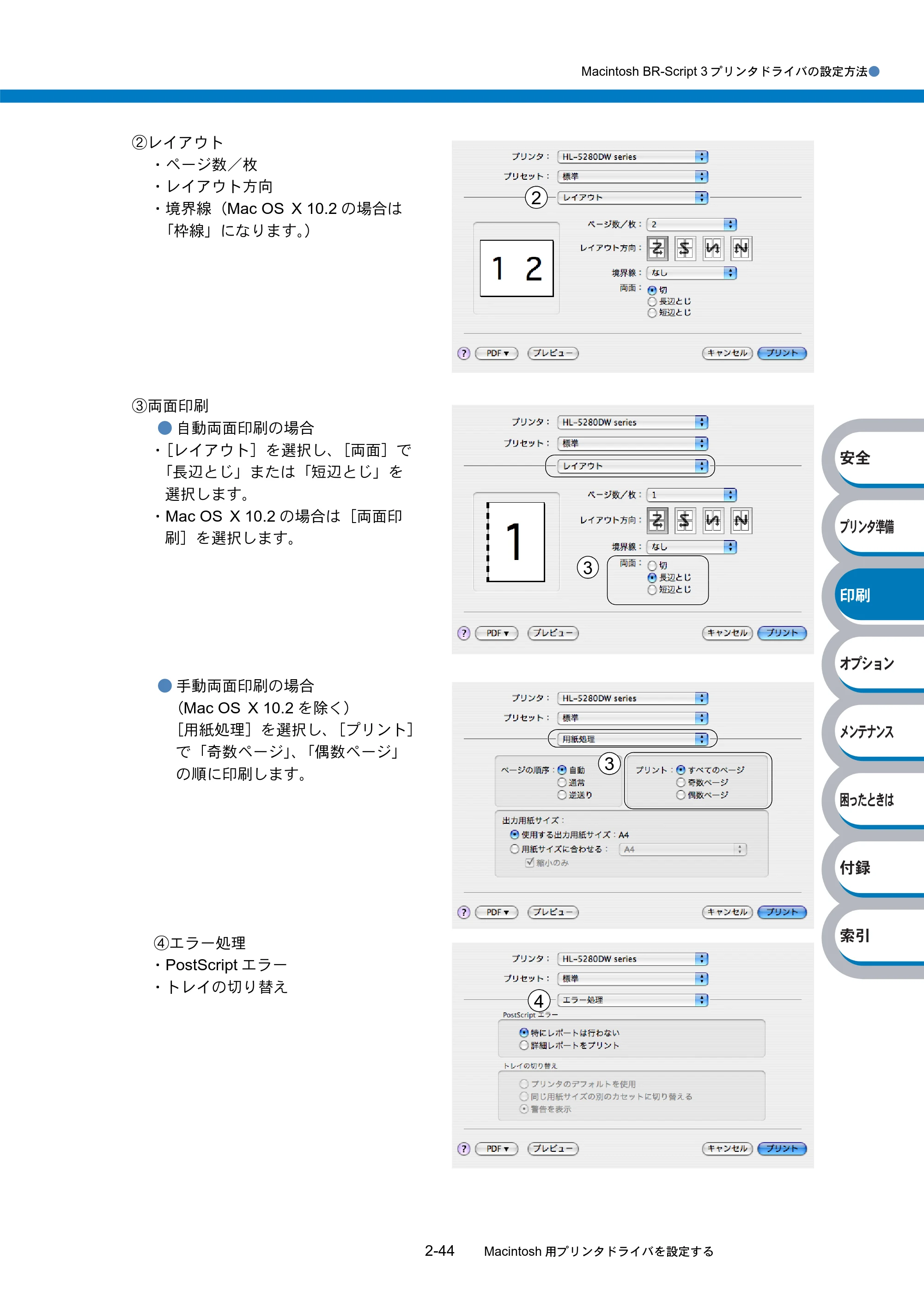The height and width of the screenshot is (1308, 924).
Task: Select プリンタのデフォルトを使用 tray option
Action: [524, 1083]
